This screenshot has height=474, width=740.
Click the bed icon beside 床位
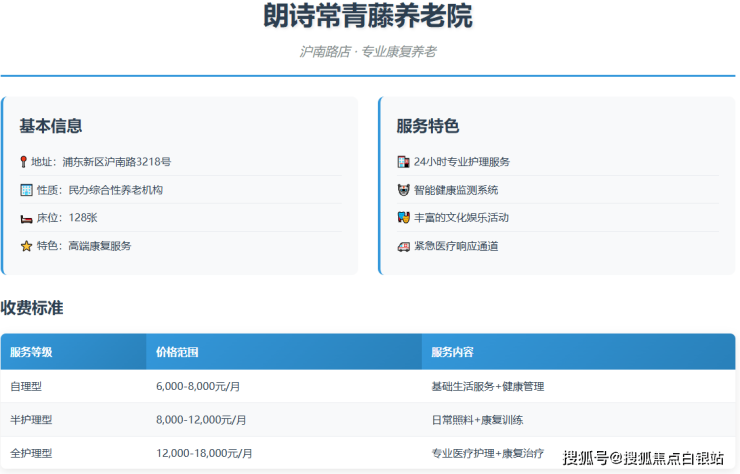26,218
